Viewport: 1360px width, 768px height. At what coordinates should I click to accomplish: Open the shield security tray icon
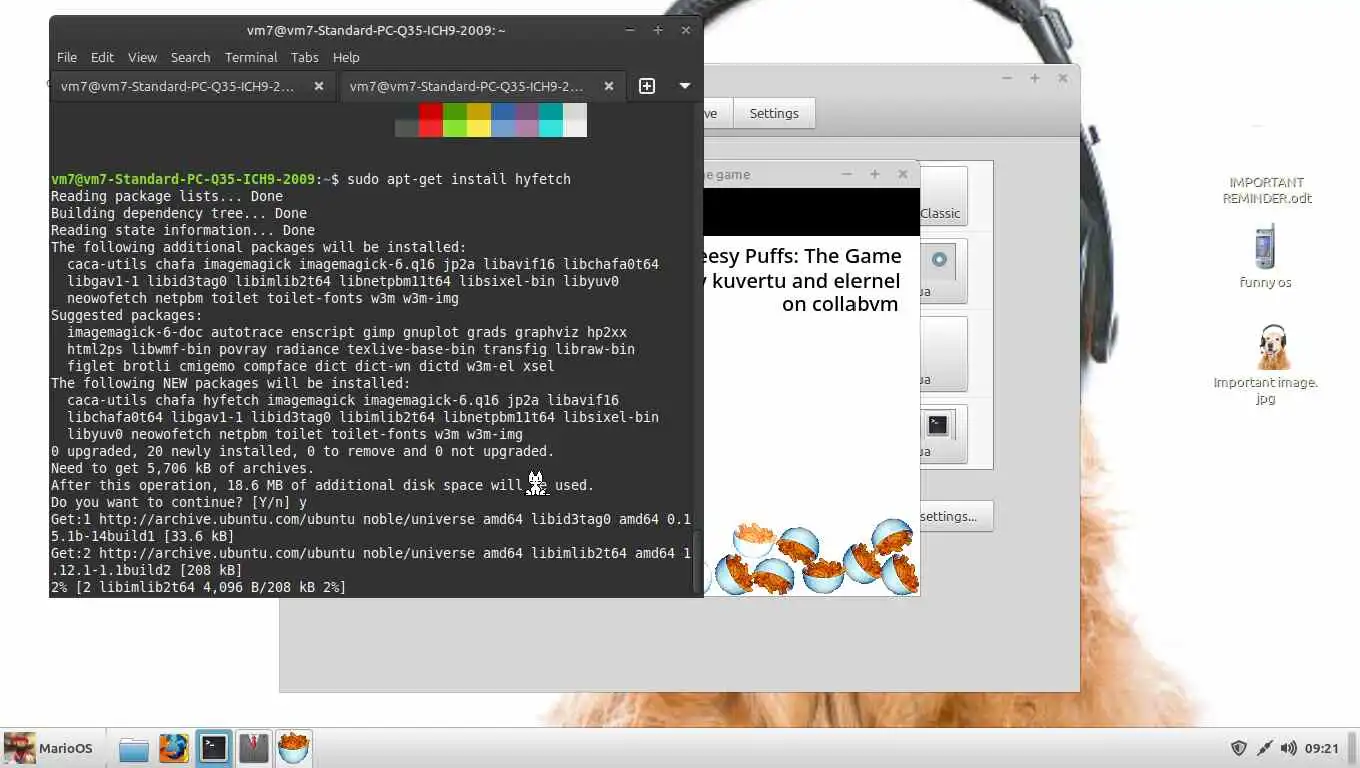point(1238,748)
